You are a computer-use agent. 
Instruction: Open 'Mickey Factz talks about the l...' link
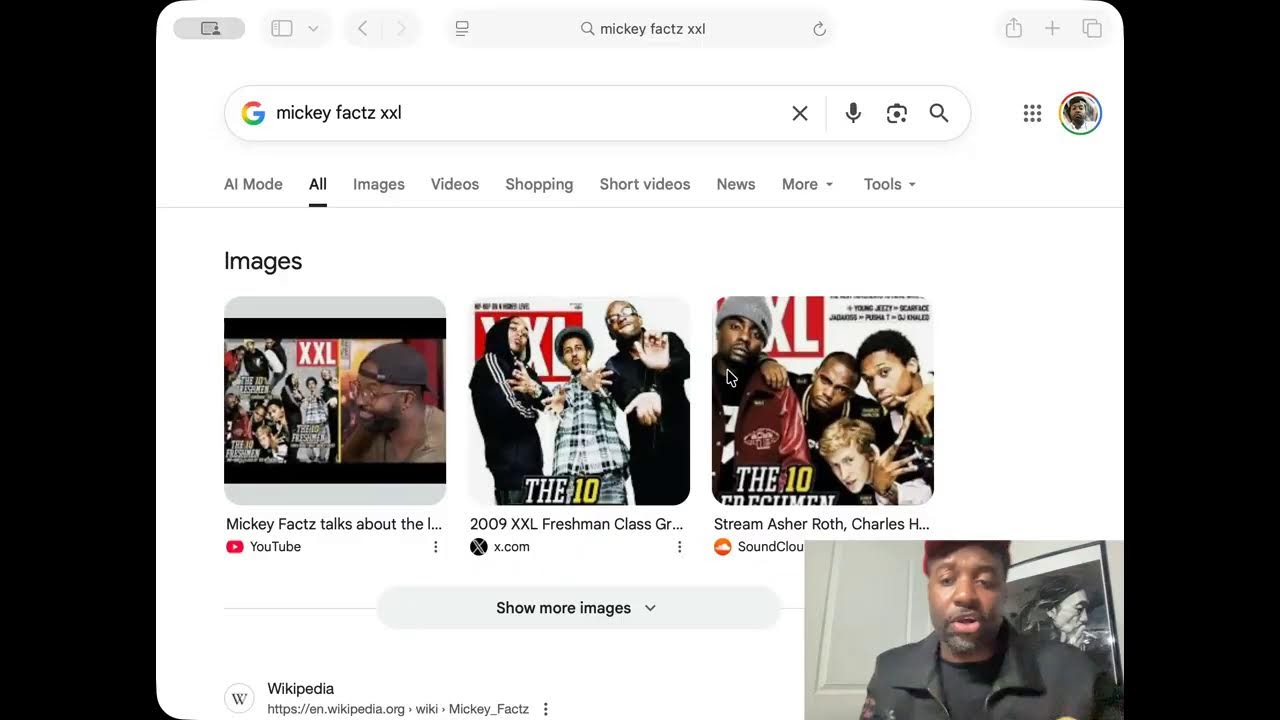click(x=334, y=524)
